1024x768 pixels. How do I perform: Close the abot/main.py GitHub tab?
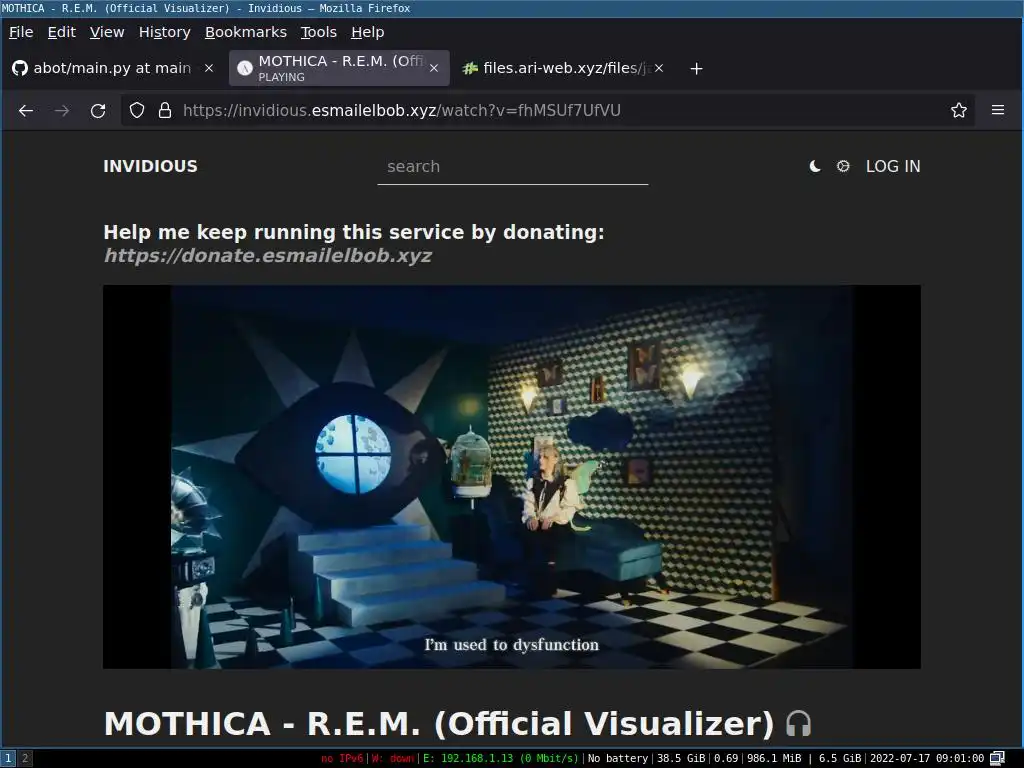click(209, 68)
